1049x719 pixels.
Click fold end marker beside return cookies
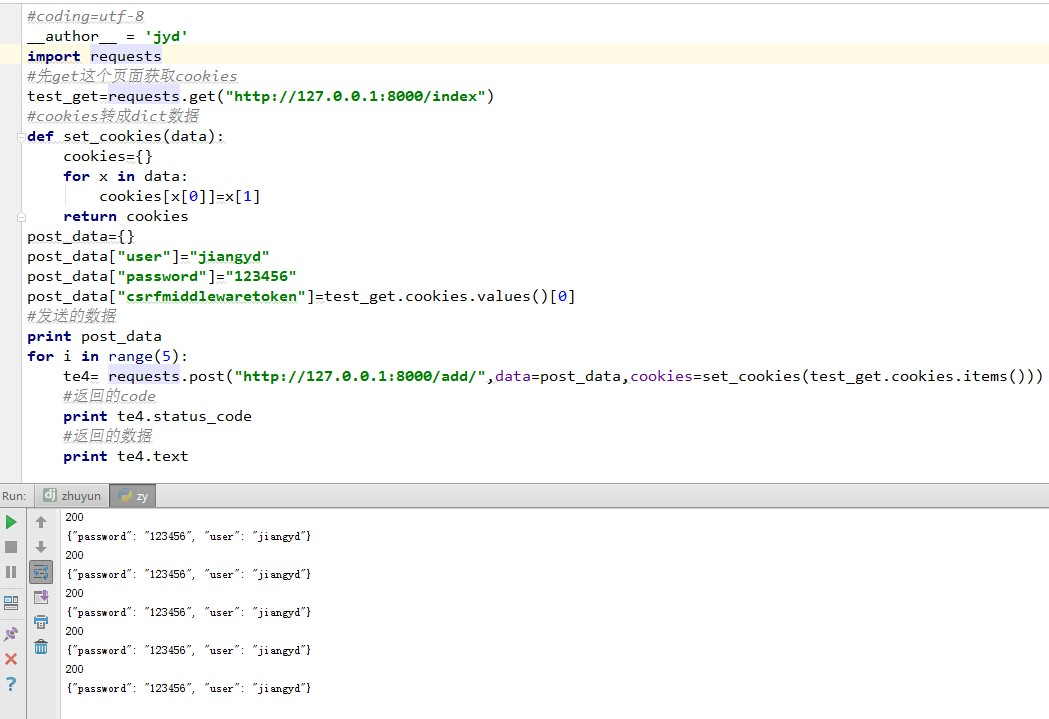[21, 217]
